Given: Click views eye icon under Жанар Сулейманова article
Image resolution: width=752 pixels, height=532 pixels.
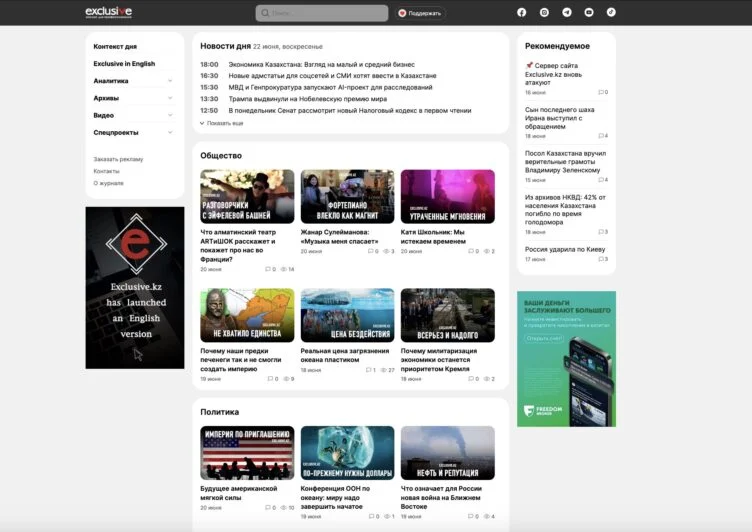Looking at the screenshot, I should 386,251.
